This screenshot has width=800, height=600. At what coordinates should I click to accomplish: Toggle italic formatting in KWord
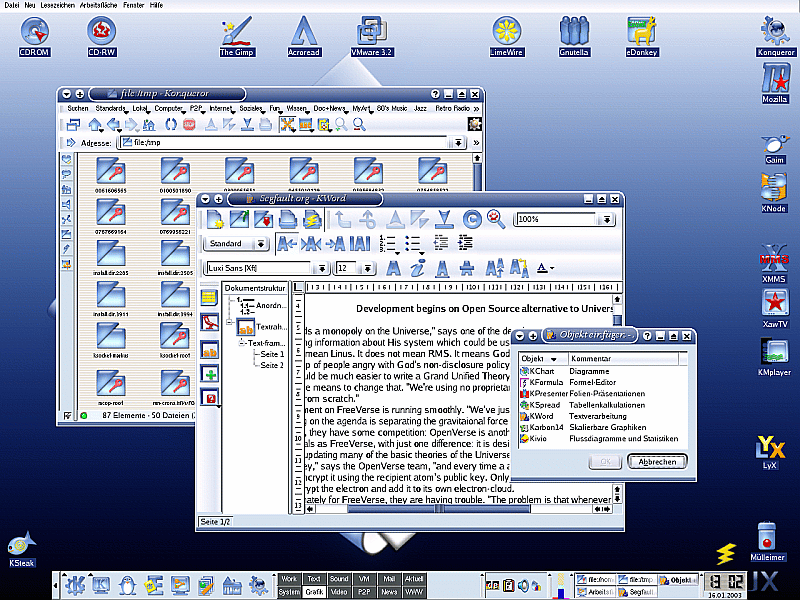coord(418,268)
